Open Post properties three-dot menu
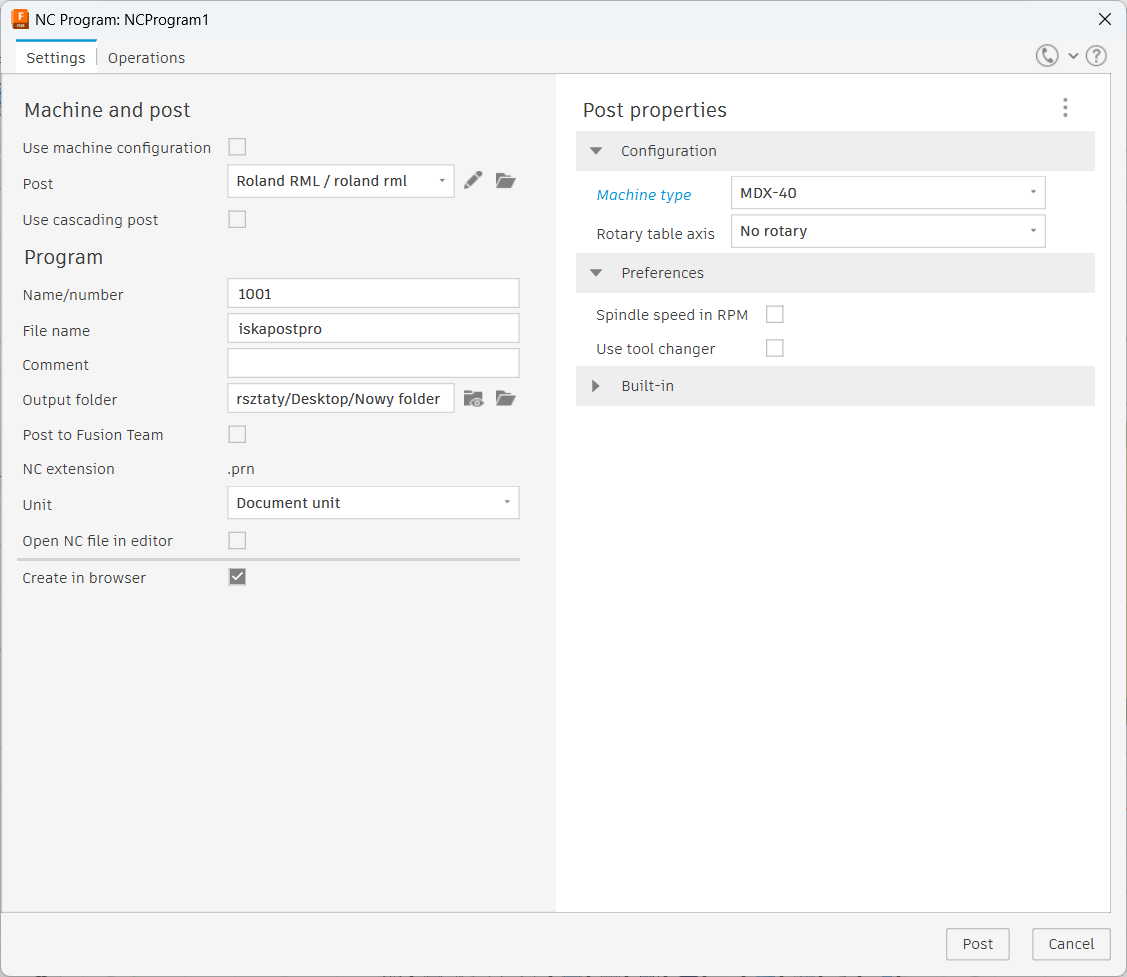Viewport: 1127px width, 977px height. pos(1065,108)
